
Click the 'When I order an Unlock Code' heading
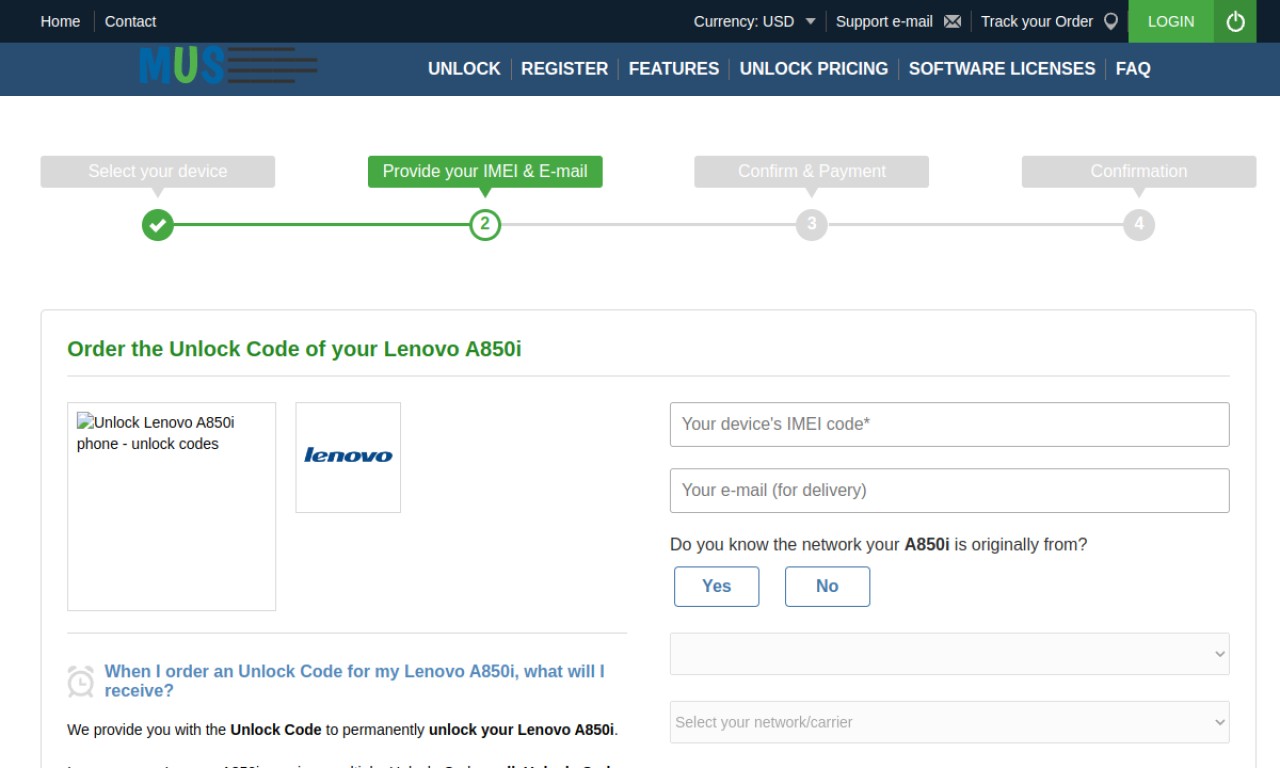pyautogui.click(x=355, y=681)
